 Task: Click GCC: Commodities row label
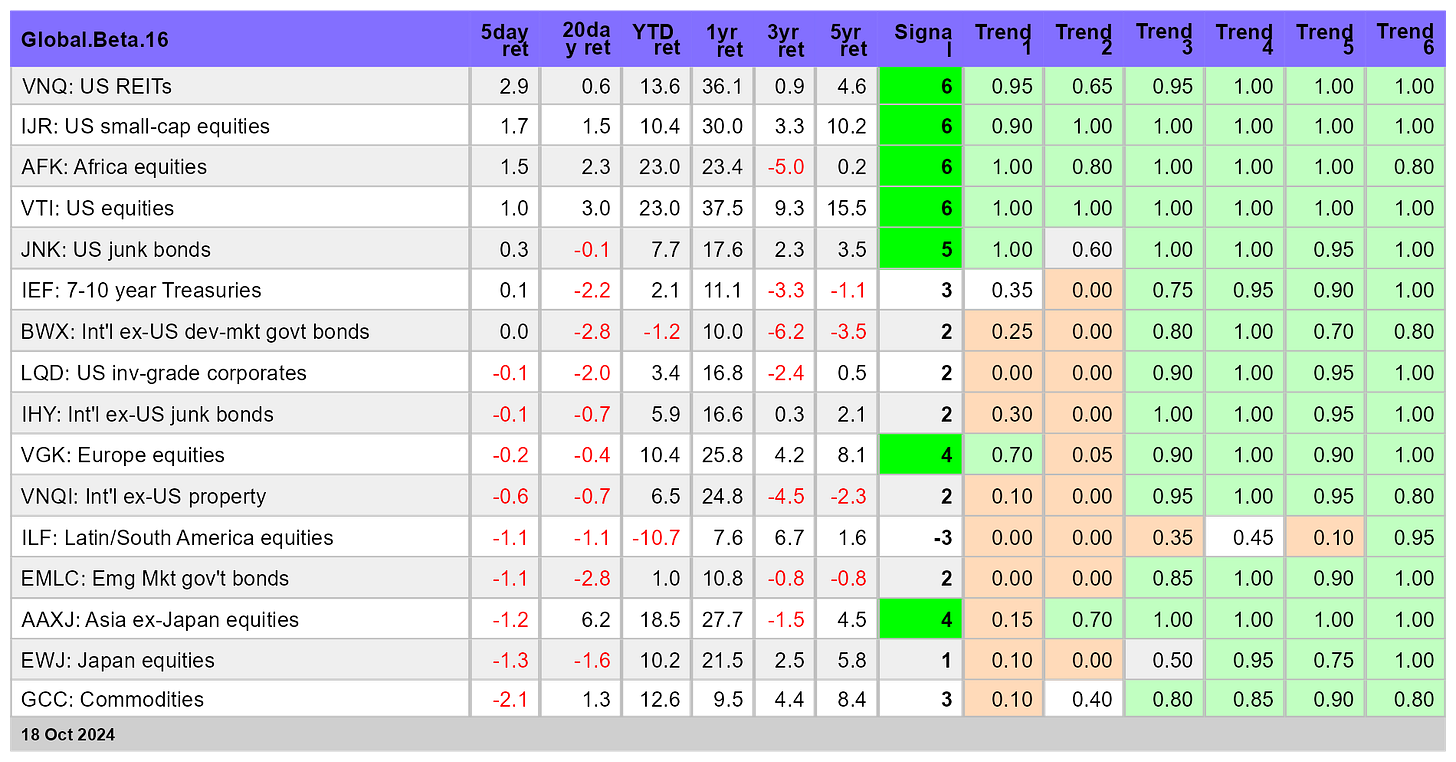pos(113,699)
